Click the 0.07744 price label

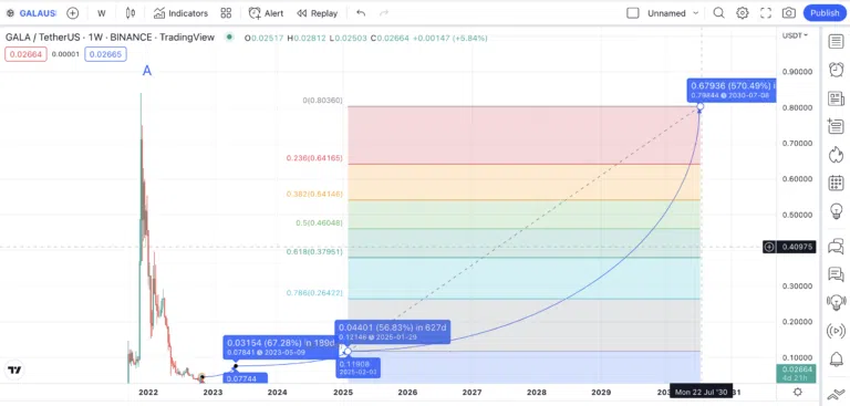245,378
